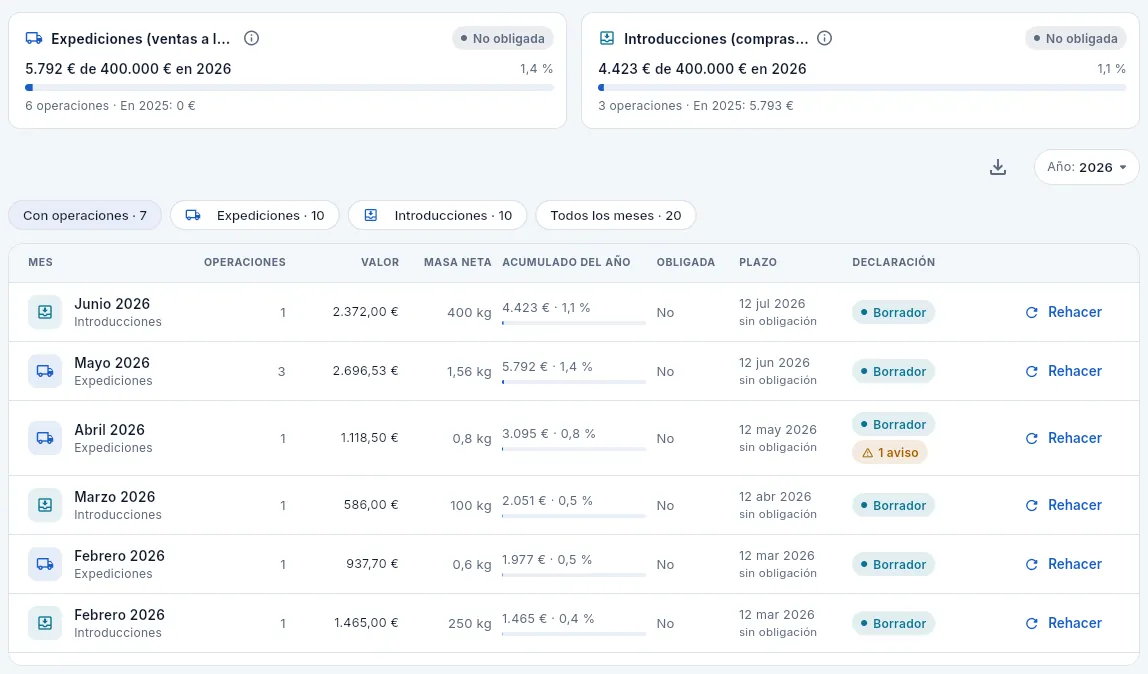This screenshot has height=674, width=1148.
Task: Click the 3.095 € · 0,8 % accumulated value
Action: pyautogui.click(x=549, y=434)
